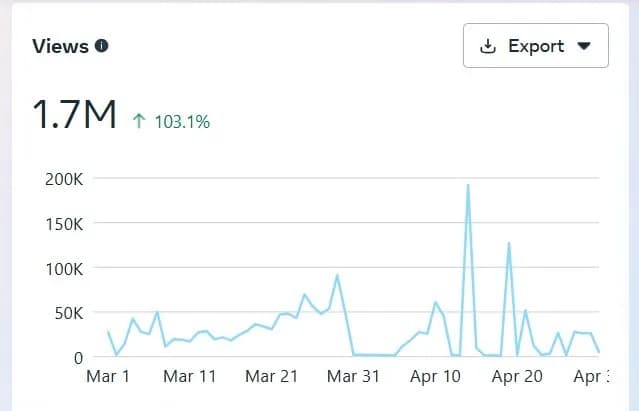This screenshot has width=639, height=411.
Task: Click the download icon in Export button
Action: point(489,46)
